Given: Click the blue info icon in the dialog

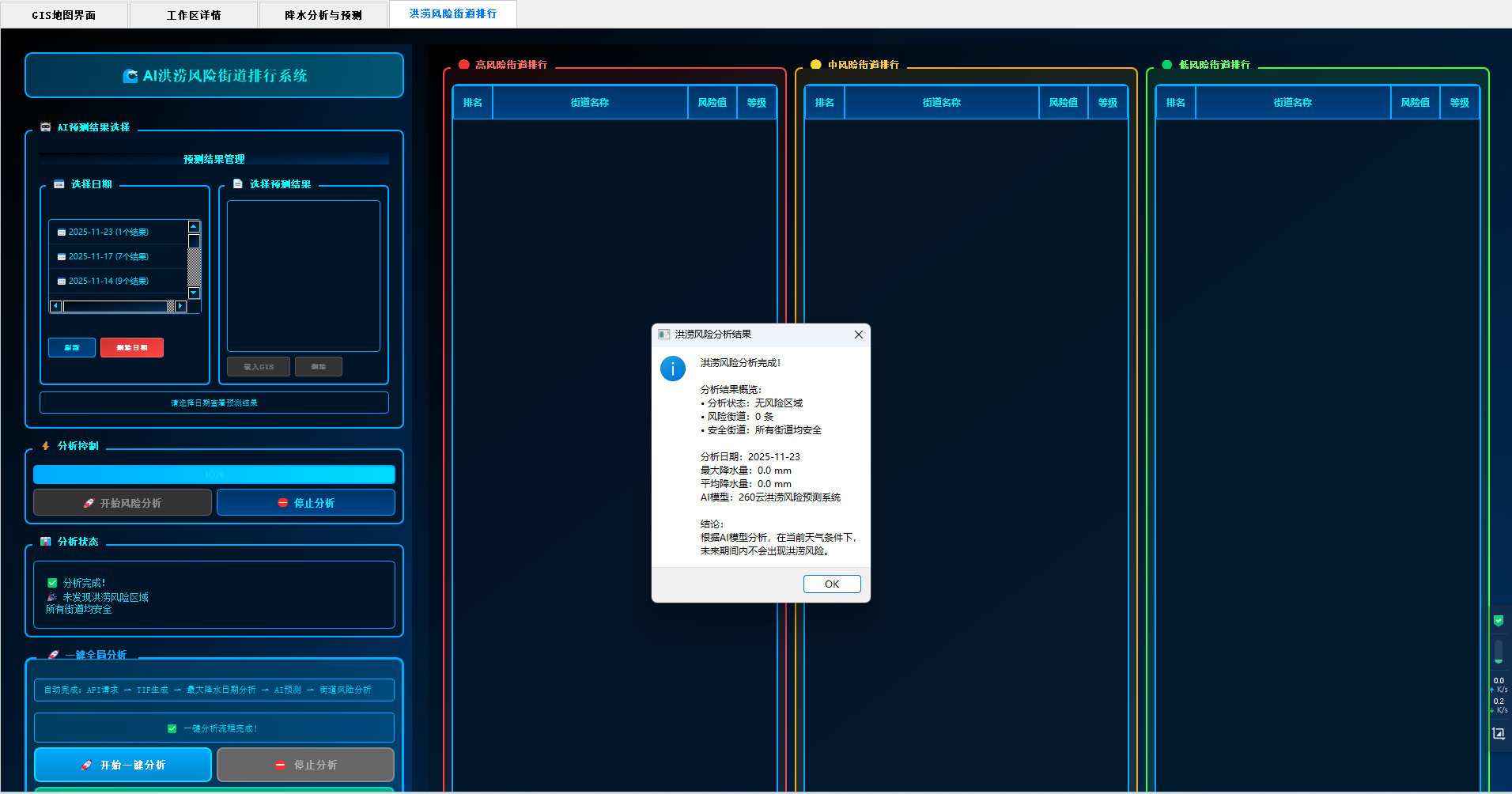Looking at the screenshot, I should (x=673, y=369).
